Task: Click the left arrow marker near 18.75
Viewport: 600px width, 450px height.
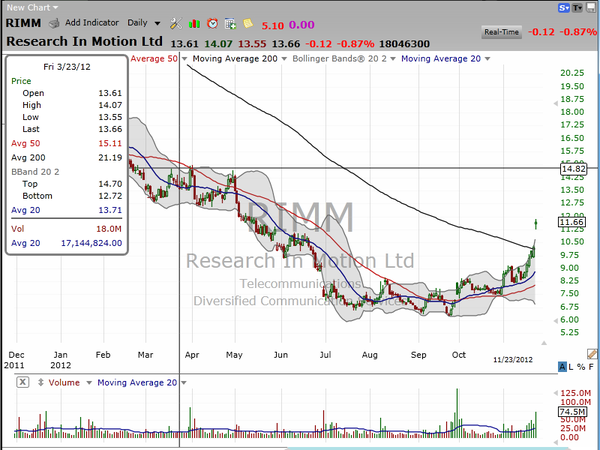Action: (556, 104)
